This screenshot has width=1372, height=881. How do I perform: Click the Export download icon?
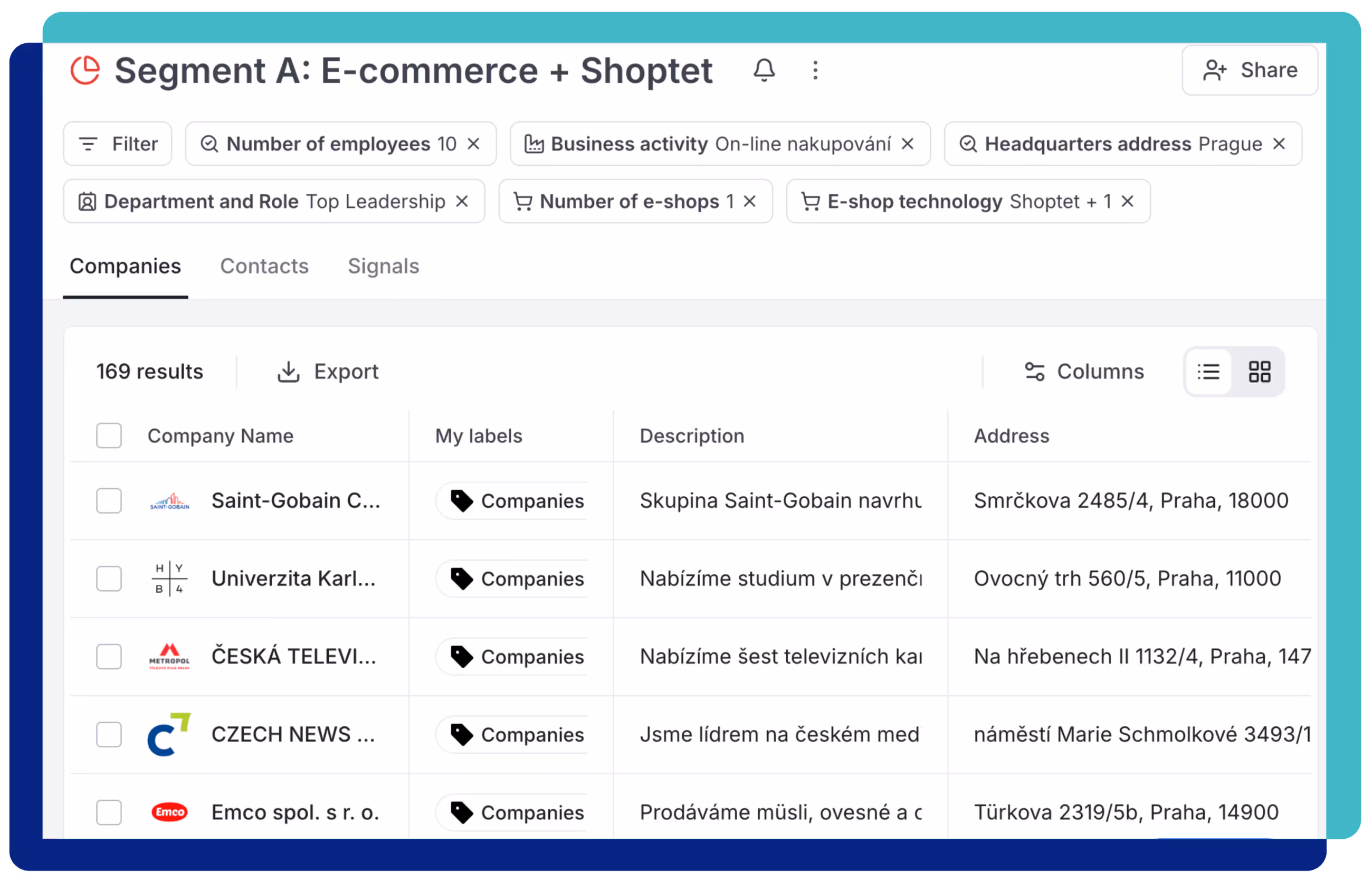(289, 371)
